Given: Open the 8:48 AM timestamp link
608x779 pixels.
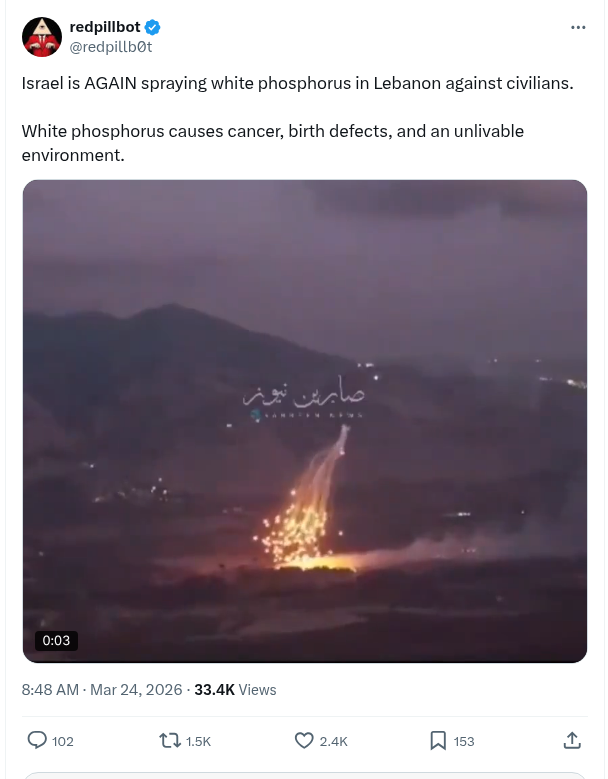Looking at the screenshot, I should pos(50,690).
